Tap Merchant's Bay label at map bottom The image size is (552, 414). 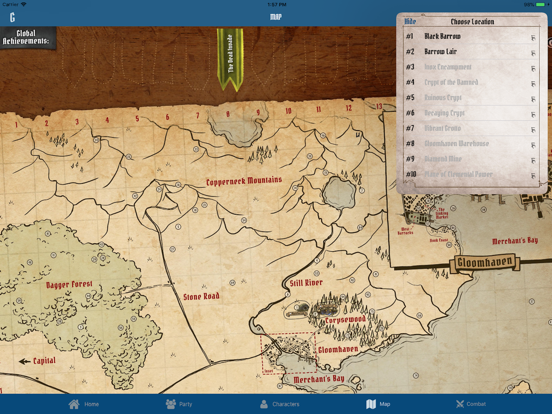(x=319, y=380)
